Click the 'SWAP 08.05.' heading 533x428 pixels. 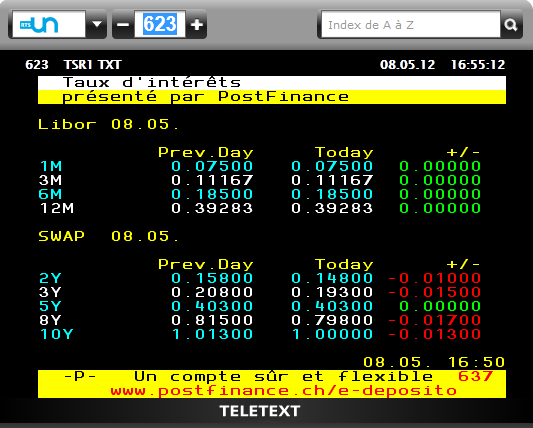(108, 236)
